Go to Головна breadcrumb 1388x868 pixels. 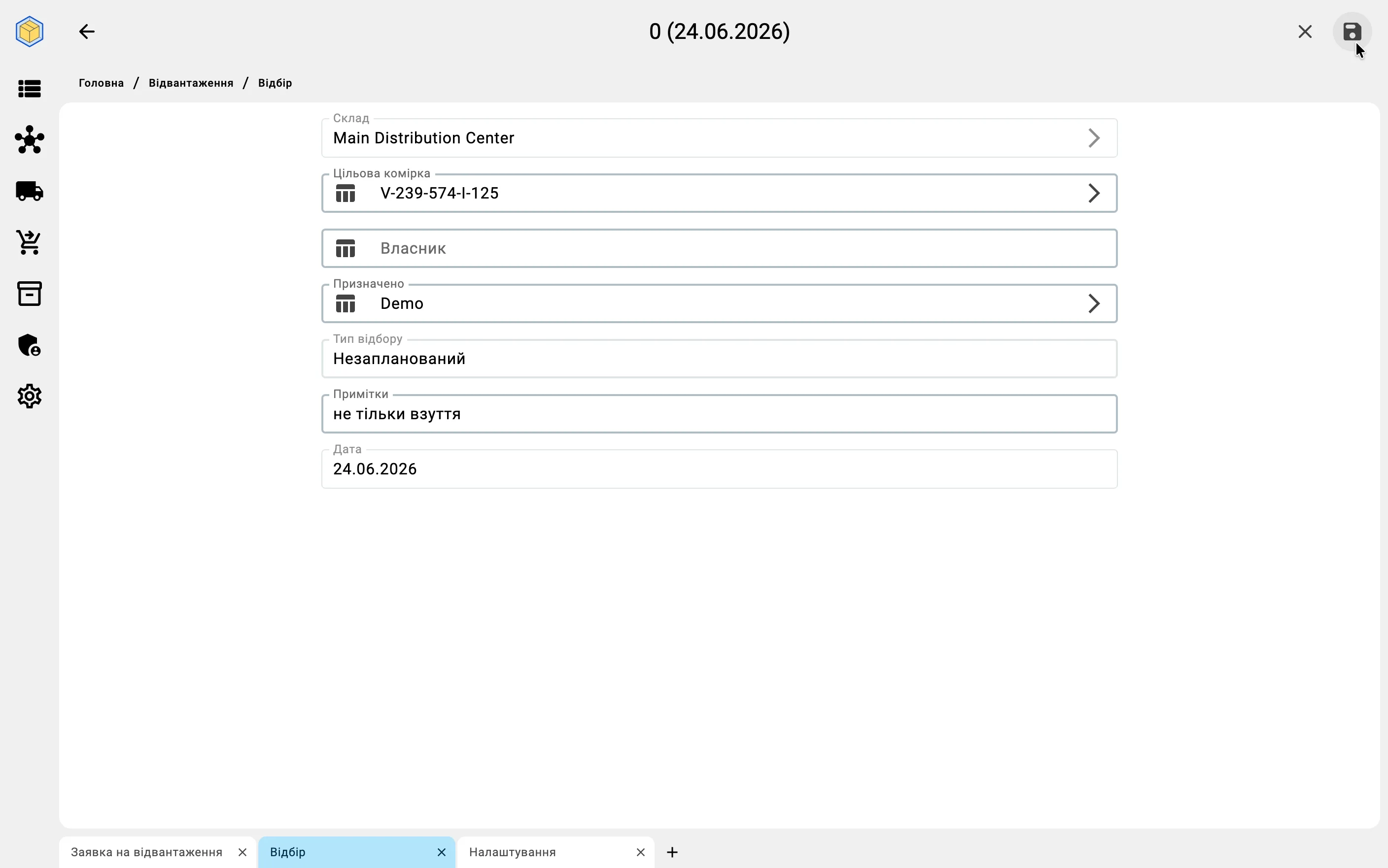[101, 83]
